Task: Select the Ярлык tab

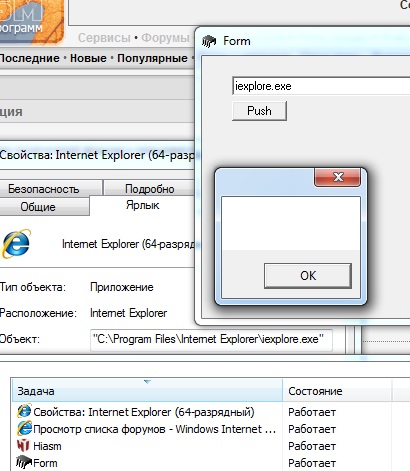Action: point(142,205)
